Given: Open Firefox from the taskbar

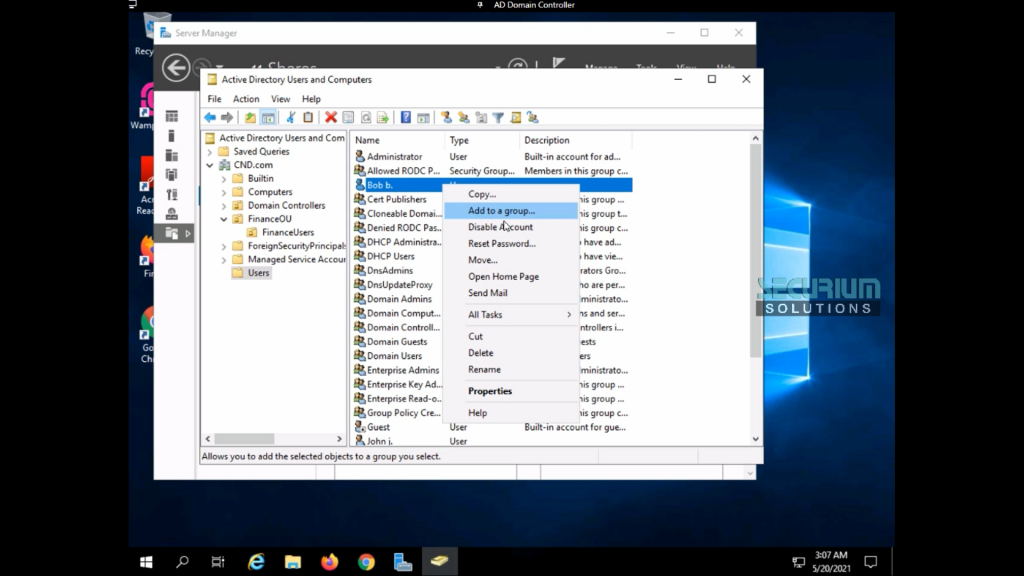Looking at the screenshot, I should point(329,562).
